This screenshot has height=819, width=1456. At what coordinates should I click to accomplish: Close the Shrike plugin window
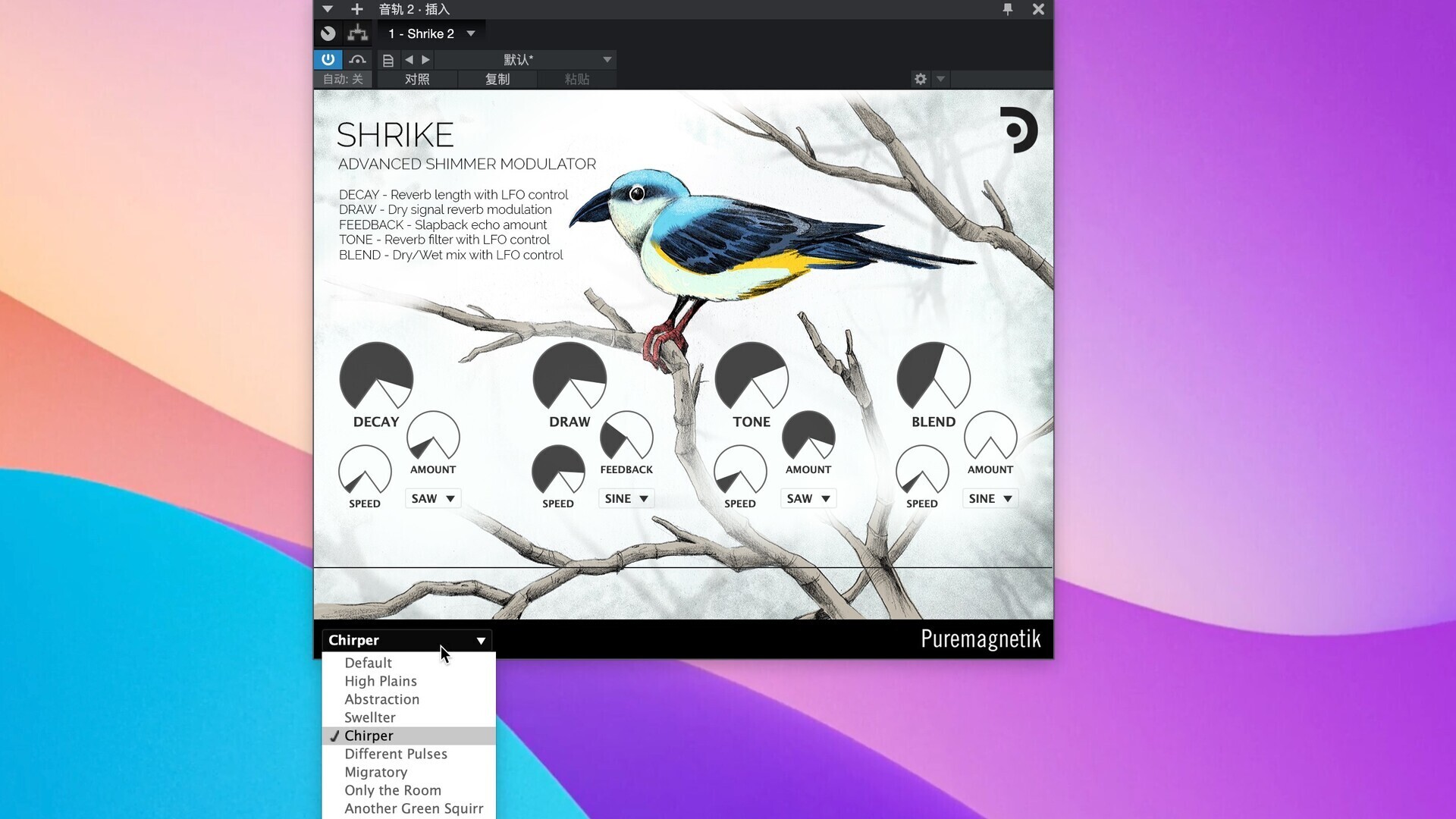click(x=1038, y=9)
